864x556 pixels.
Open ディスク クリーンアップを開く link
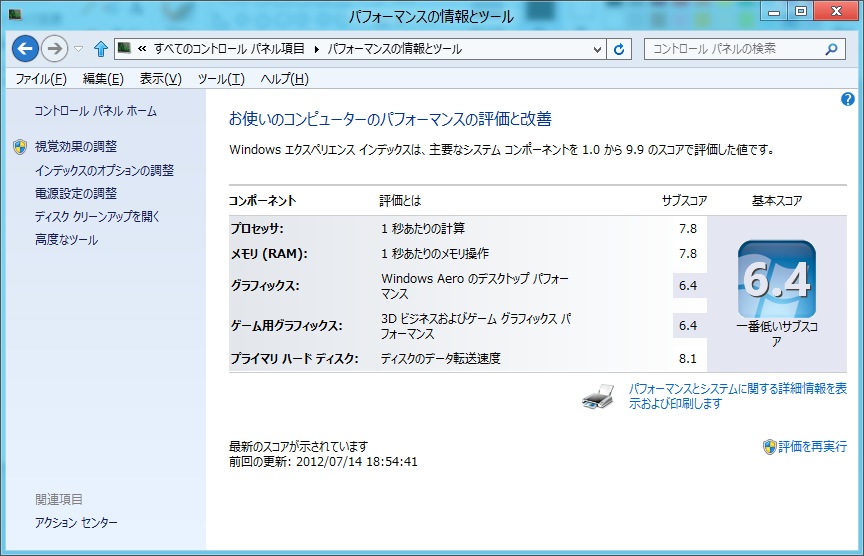tap(97, 217)
